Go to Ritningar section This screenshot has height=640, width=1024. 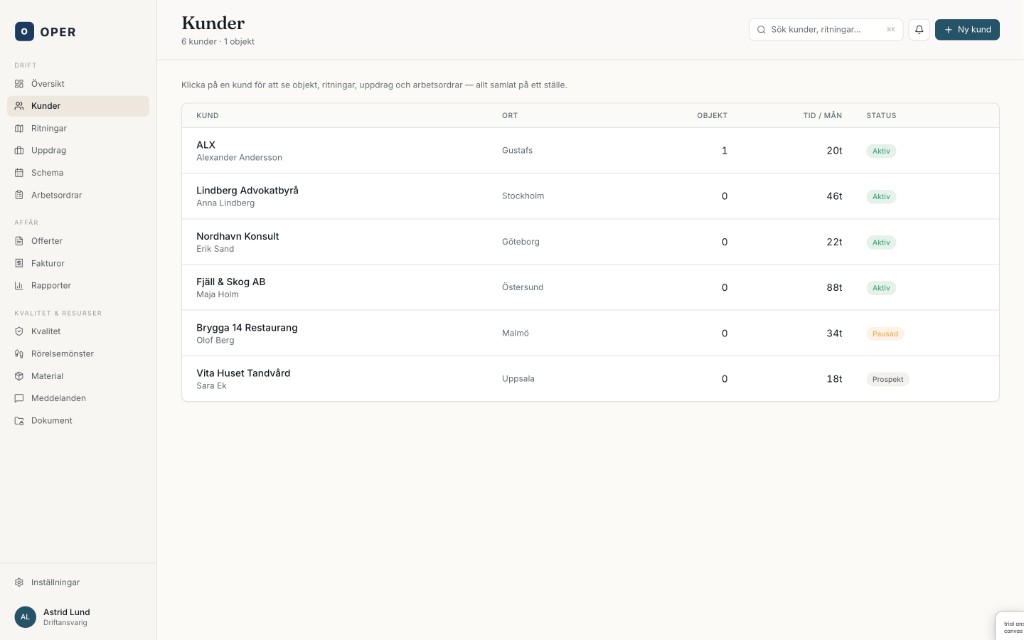78,129
